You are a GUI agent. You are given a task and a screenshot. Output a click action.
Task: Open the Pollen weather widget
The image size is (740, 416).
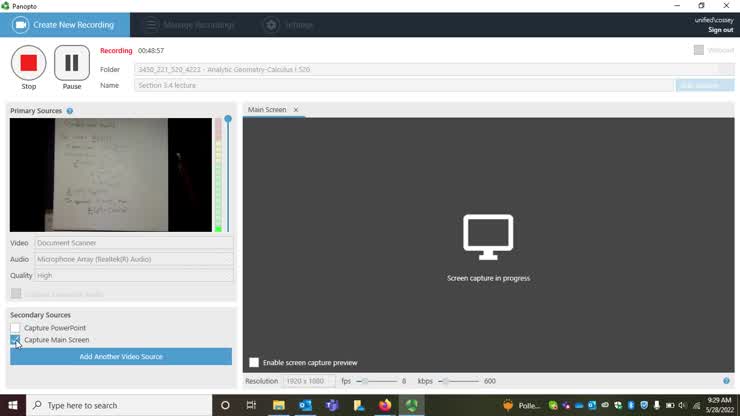pyautogui.click(x=521, y=406)
